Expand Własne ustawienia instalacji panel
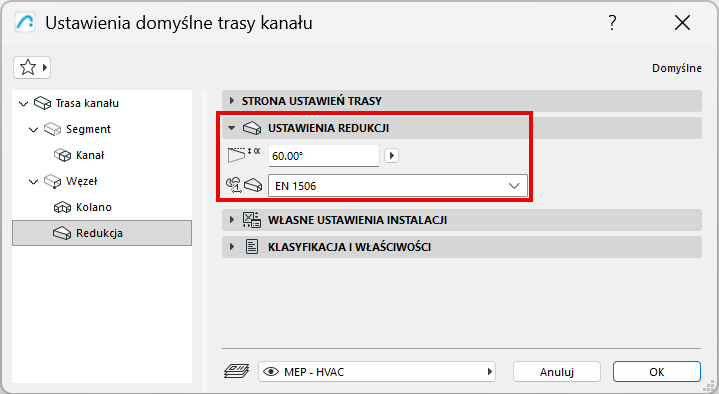719x394 pixels. click(232, 220)
